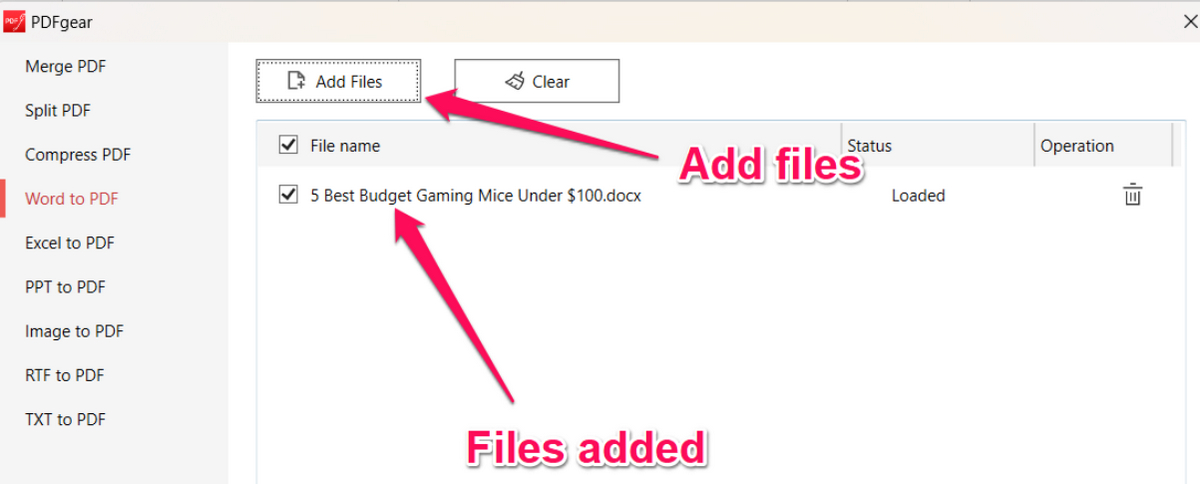Click the PDFgear logo icon in title bar
The image size is (1200, 484).
pyautogui.click(x=14, y=20)
